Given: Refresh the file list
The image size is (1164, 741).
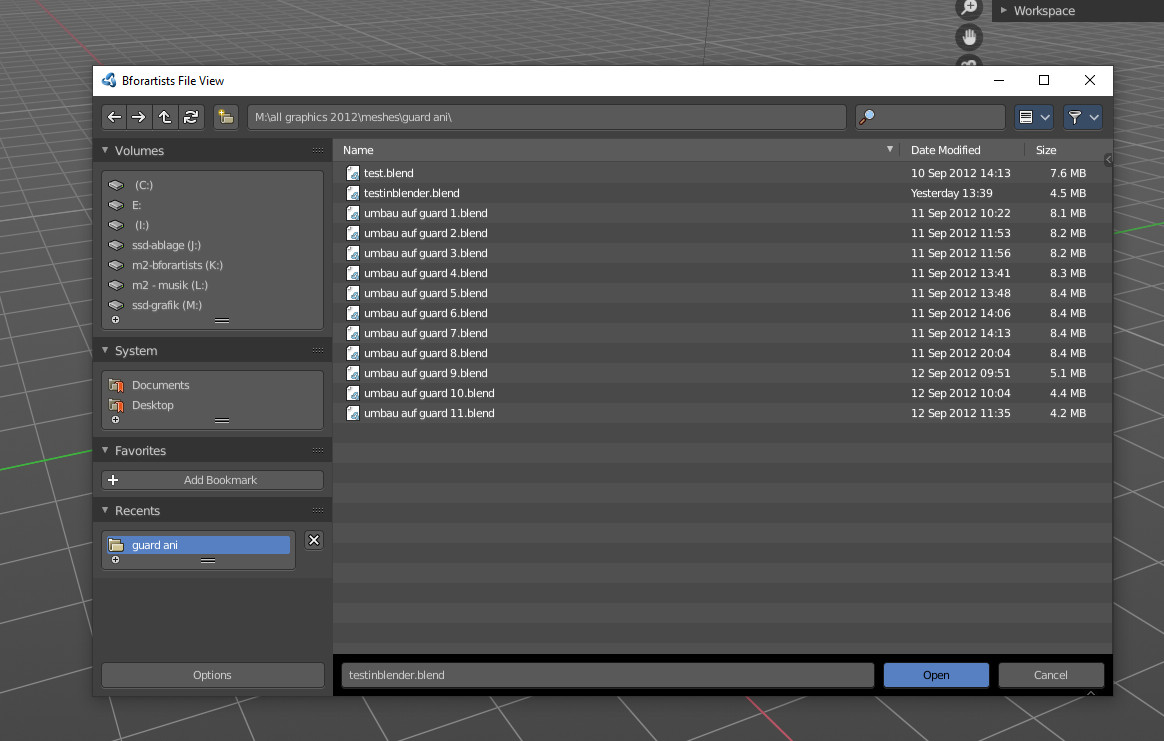Looking at the screenshot, I should (x=191, y=117).
